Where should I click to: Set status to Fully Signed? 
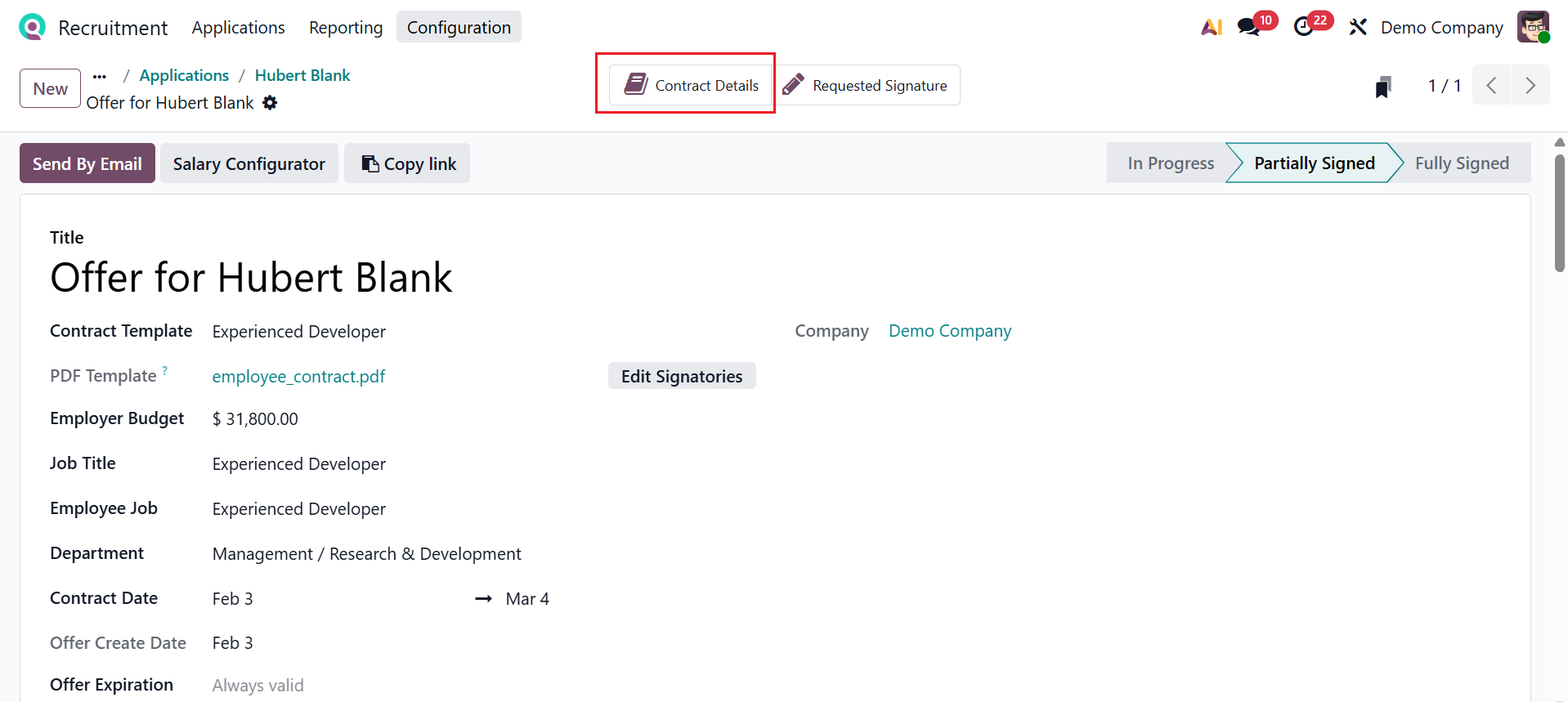[1462, 163]
